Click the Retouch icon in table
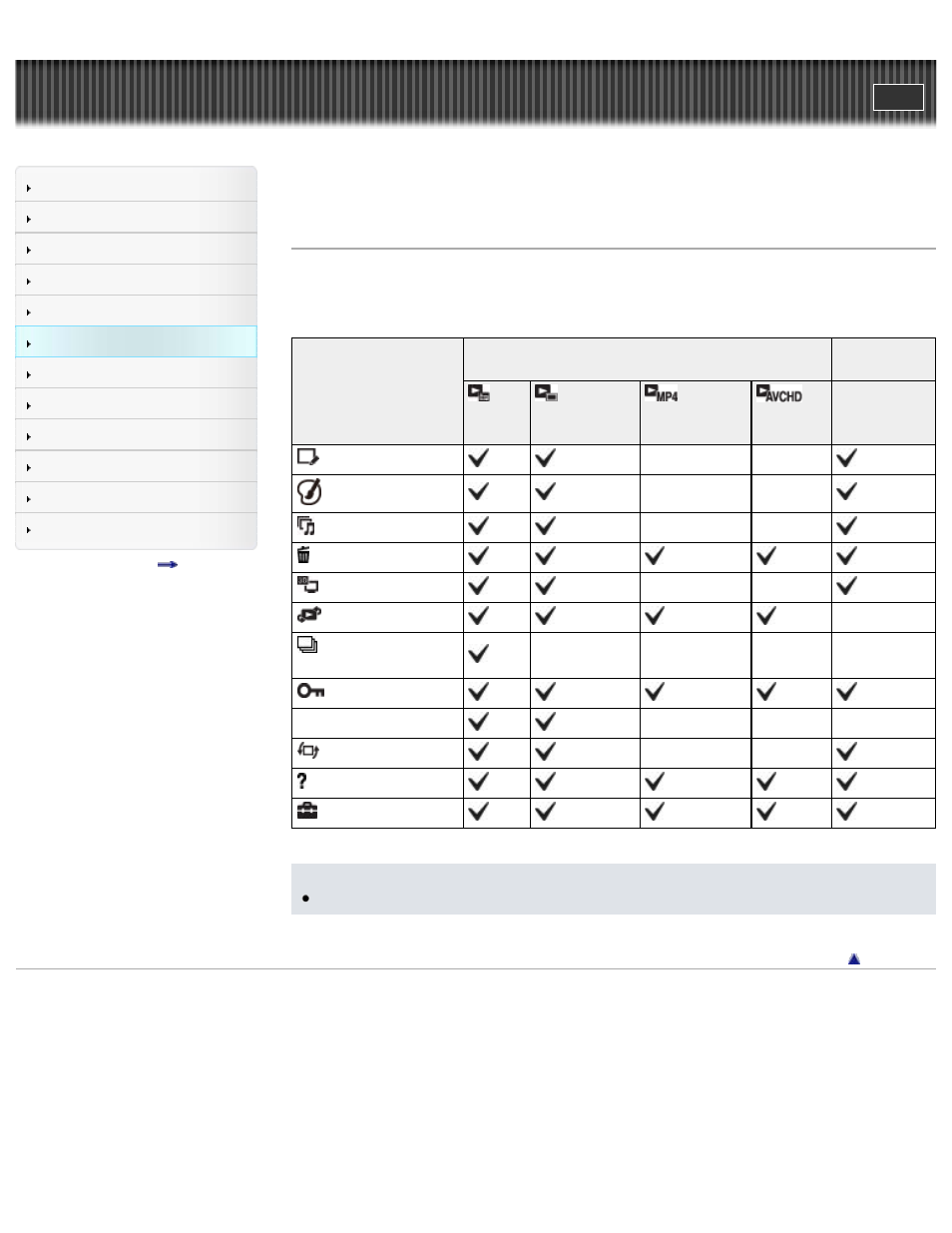952x1233 pixels. [307, 458]
